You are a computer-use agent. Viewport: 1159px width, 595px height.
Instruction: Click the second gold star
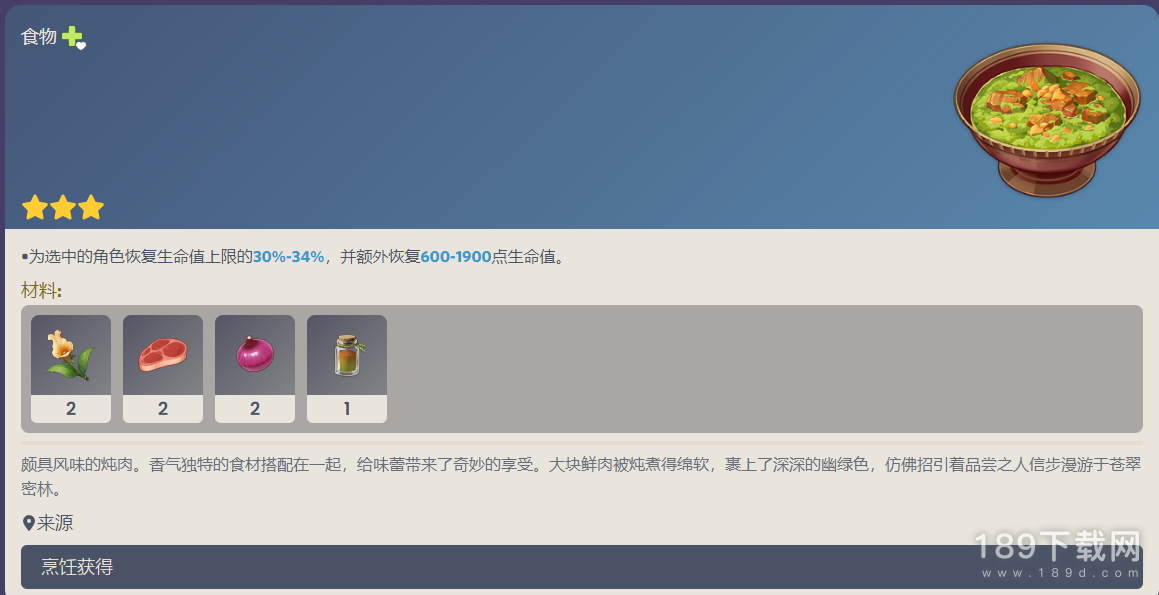point(63,208)
